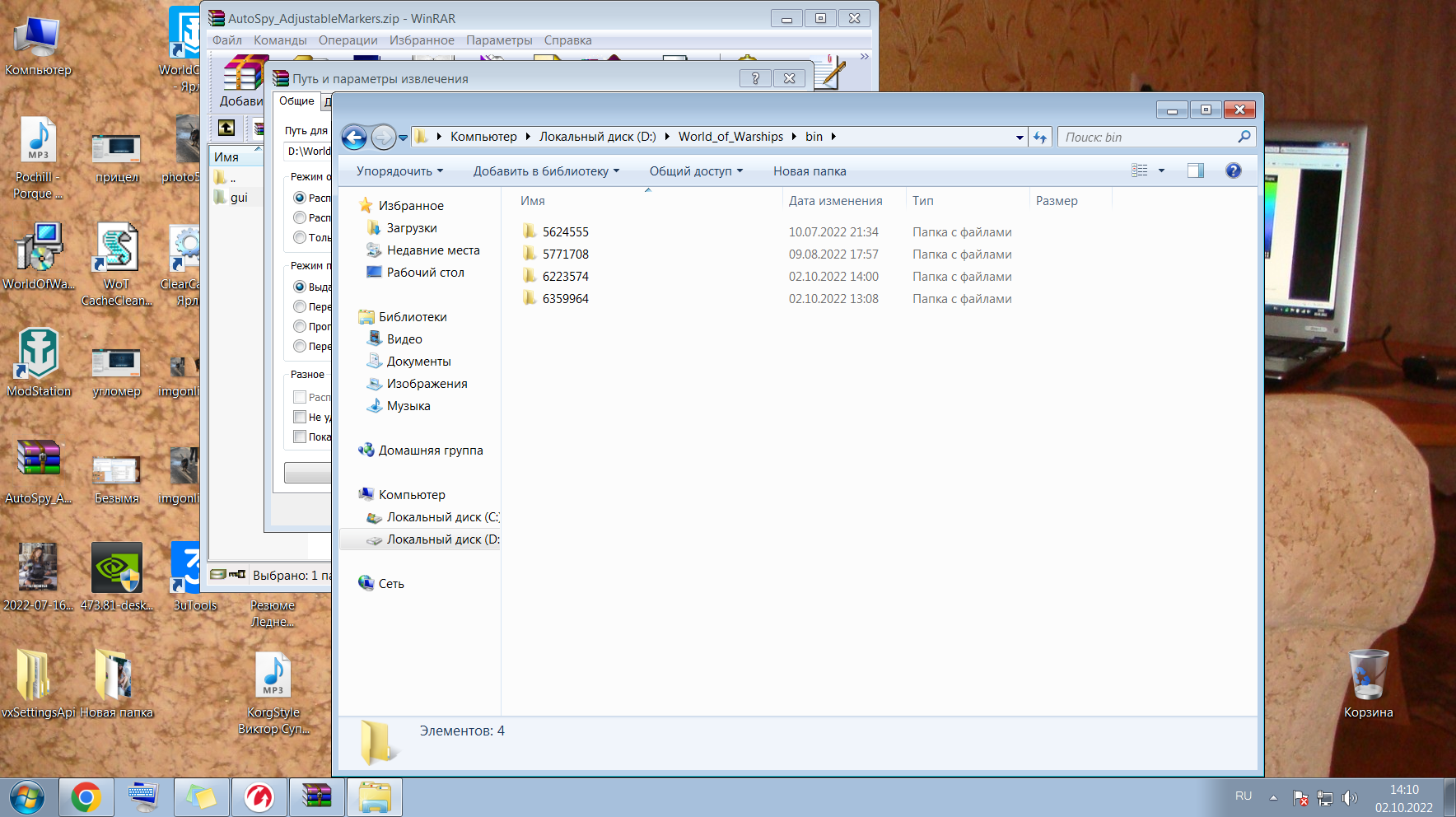Click the WinRAR up-one-level folder icon
Screen dimensions: 1456x817
[226, 128]
